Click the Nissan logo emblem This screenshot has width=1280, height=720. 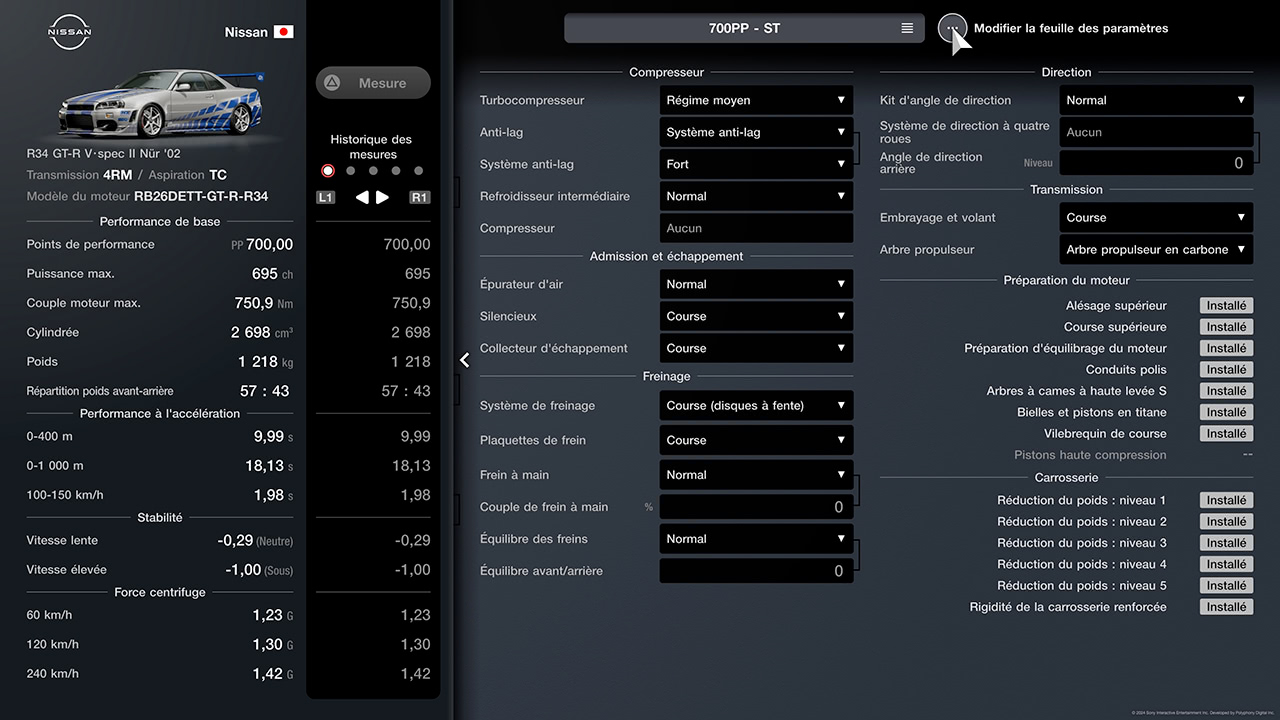point(69,31)
